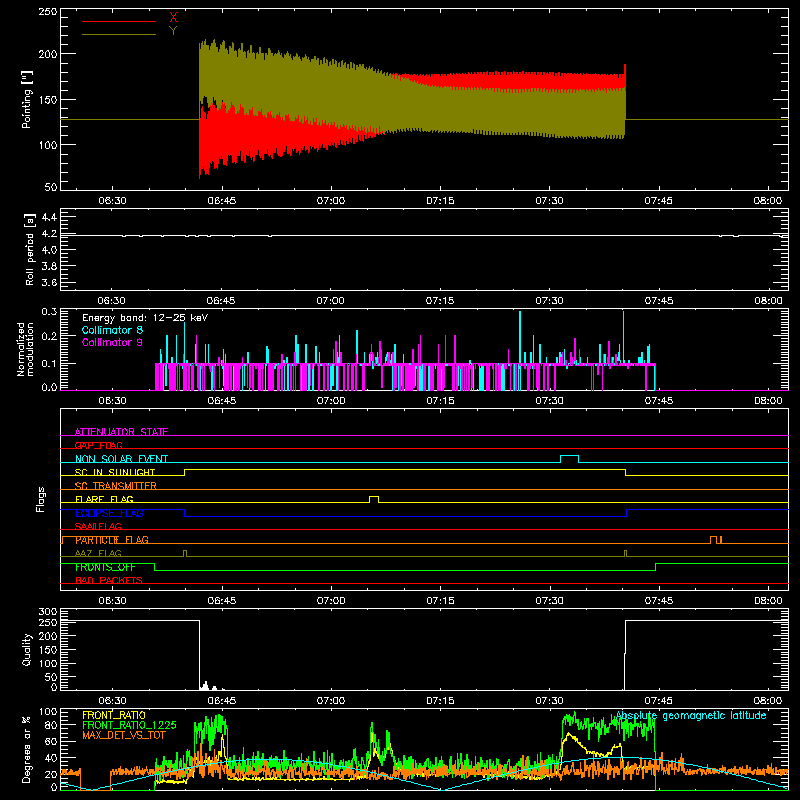The image size is (800, 800).
Task: Click the 250 tick on Pointing axis
Action: point(48,12)
